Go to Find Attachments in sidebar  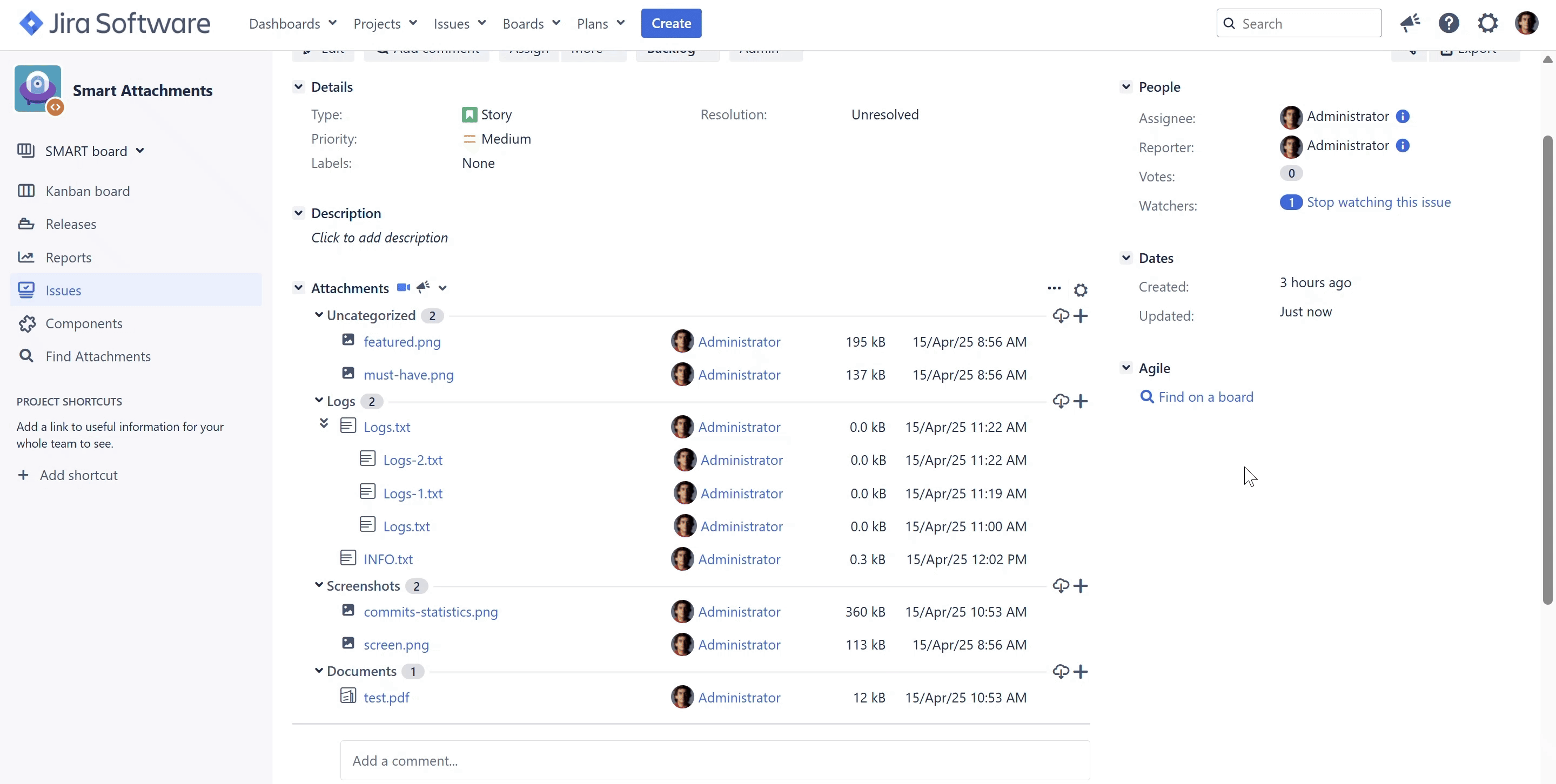98,357
